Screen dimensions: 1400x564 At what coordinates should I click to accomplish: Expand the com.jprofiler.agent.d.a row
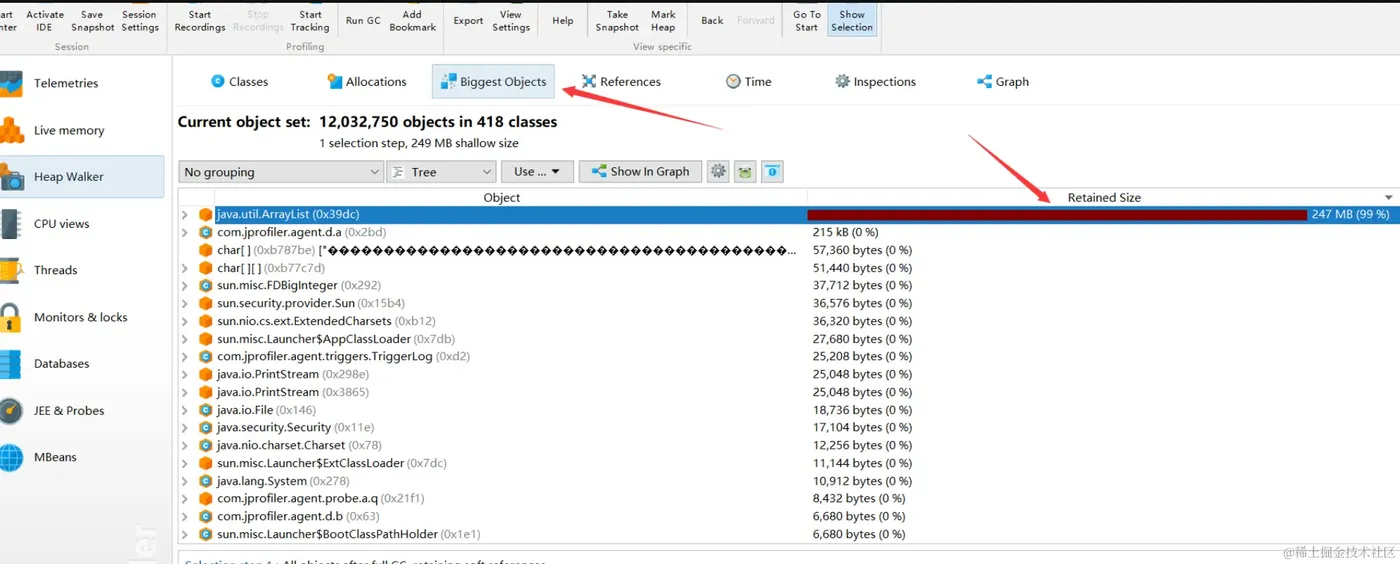click(185, 232)
